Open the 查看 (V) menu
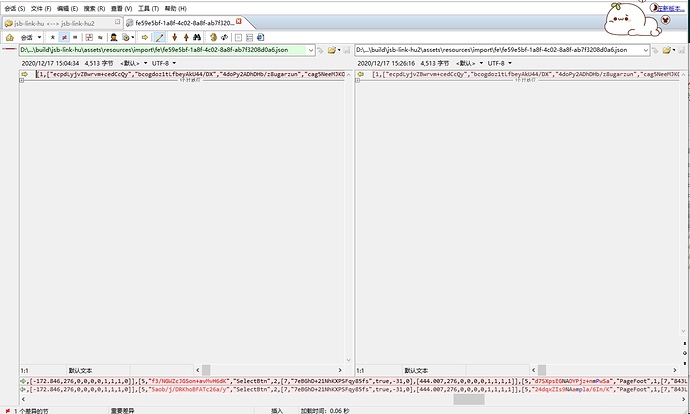The width and height of the screenshot is (690, 414). (121, 8)
